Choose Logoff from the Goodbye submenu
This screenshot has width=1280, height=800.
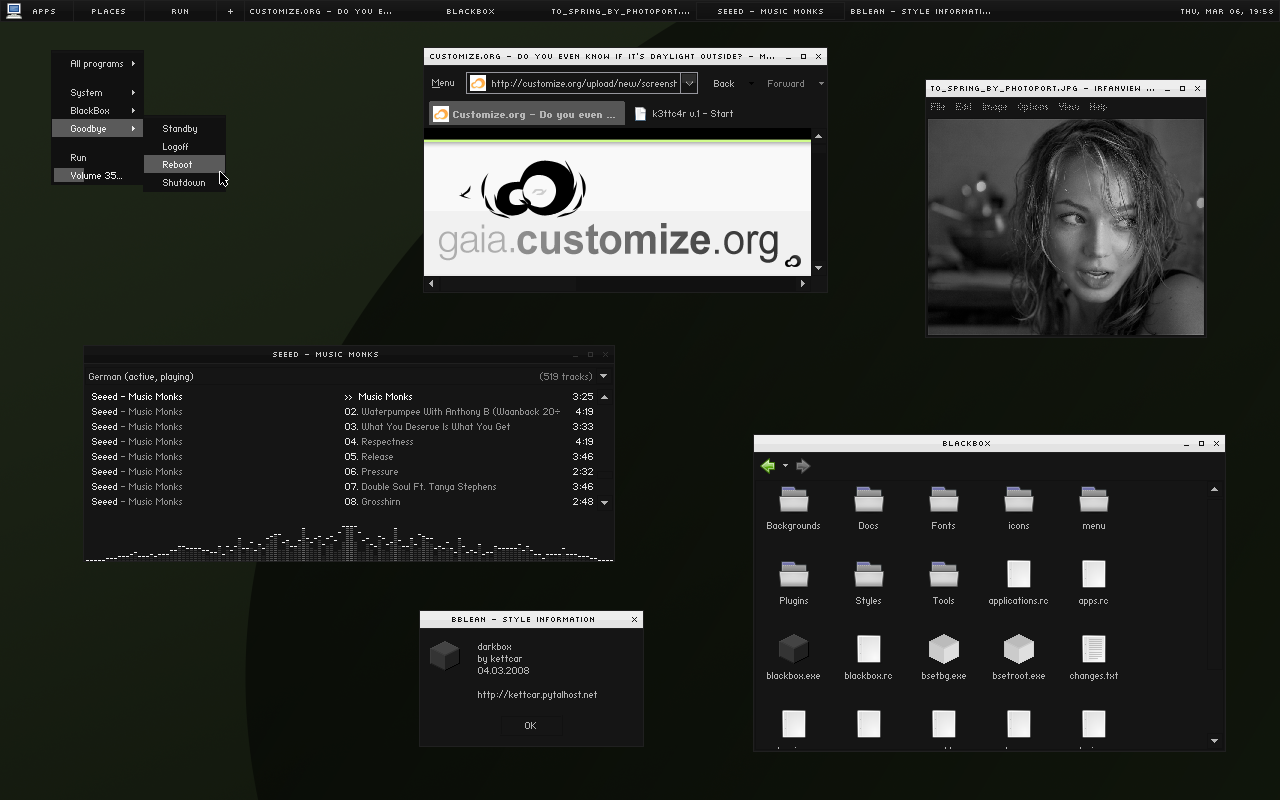tap(184, 147)
